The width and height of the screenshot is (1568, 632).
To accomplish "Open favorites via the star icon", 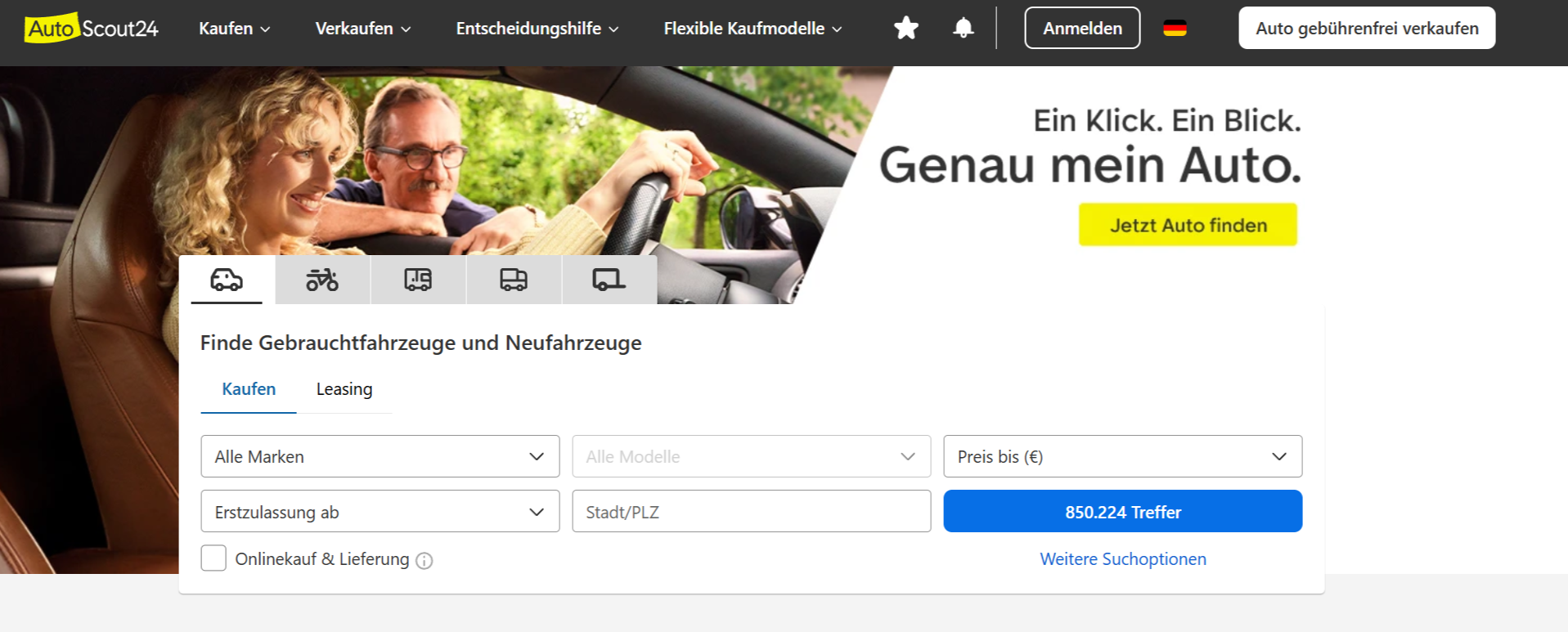I will coord(906,28).
